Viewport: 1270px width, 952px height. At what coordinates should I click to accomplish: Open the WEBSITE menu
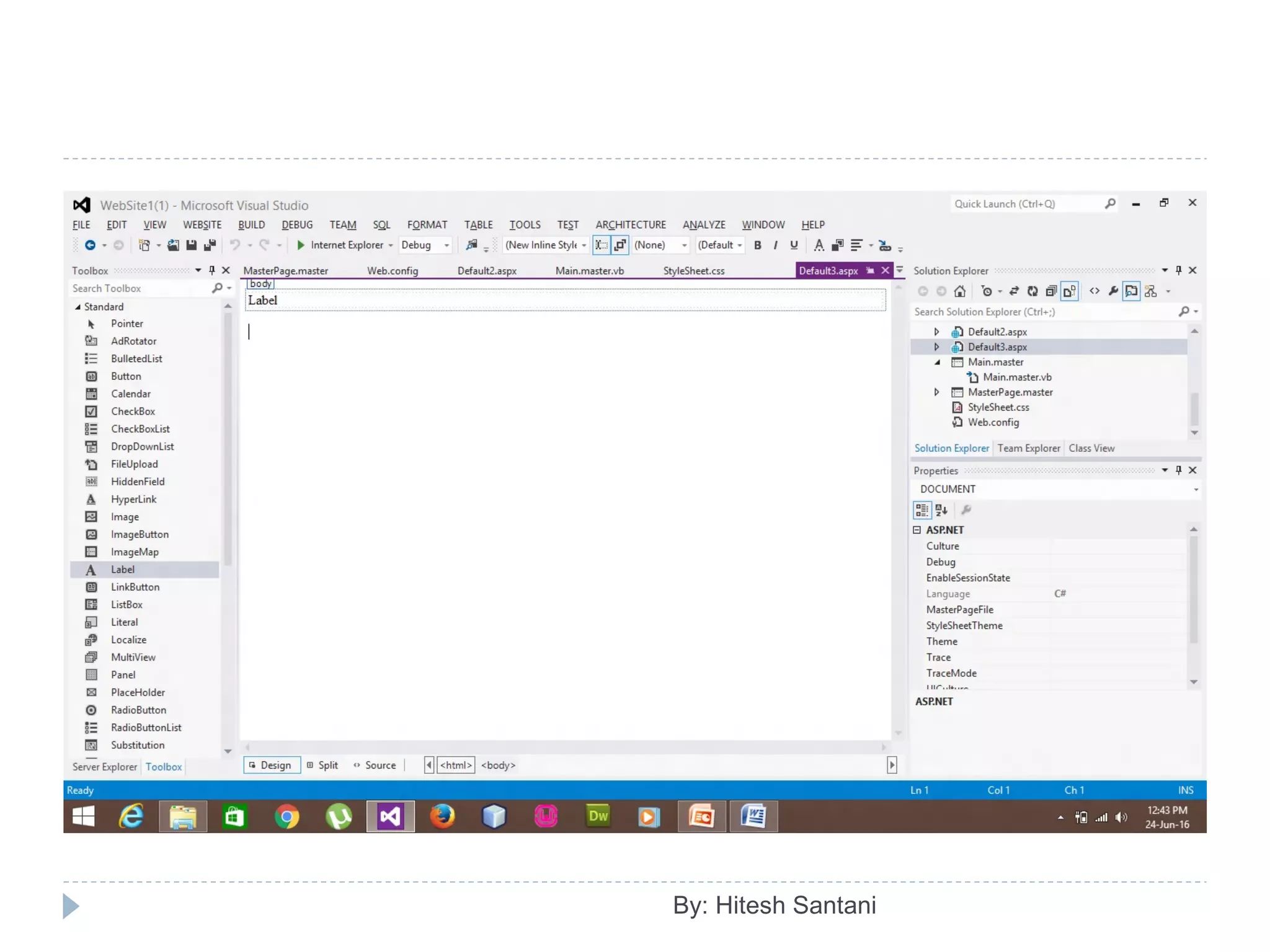click(202, 225)
